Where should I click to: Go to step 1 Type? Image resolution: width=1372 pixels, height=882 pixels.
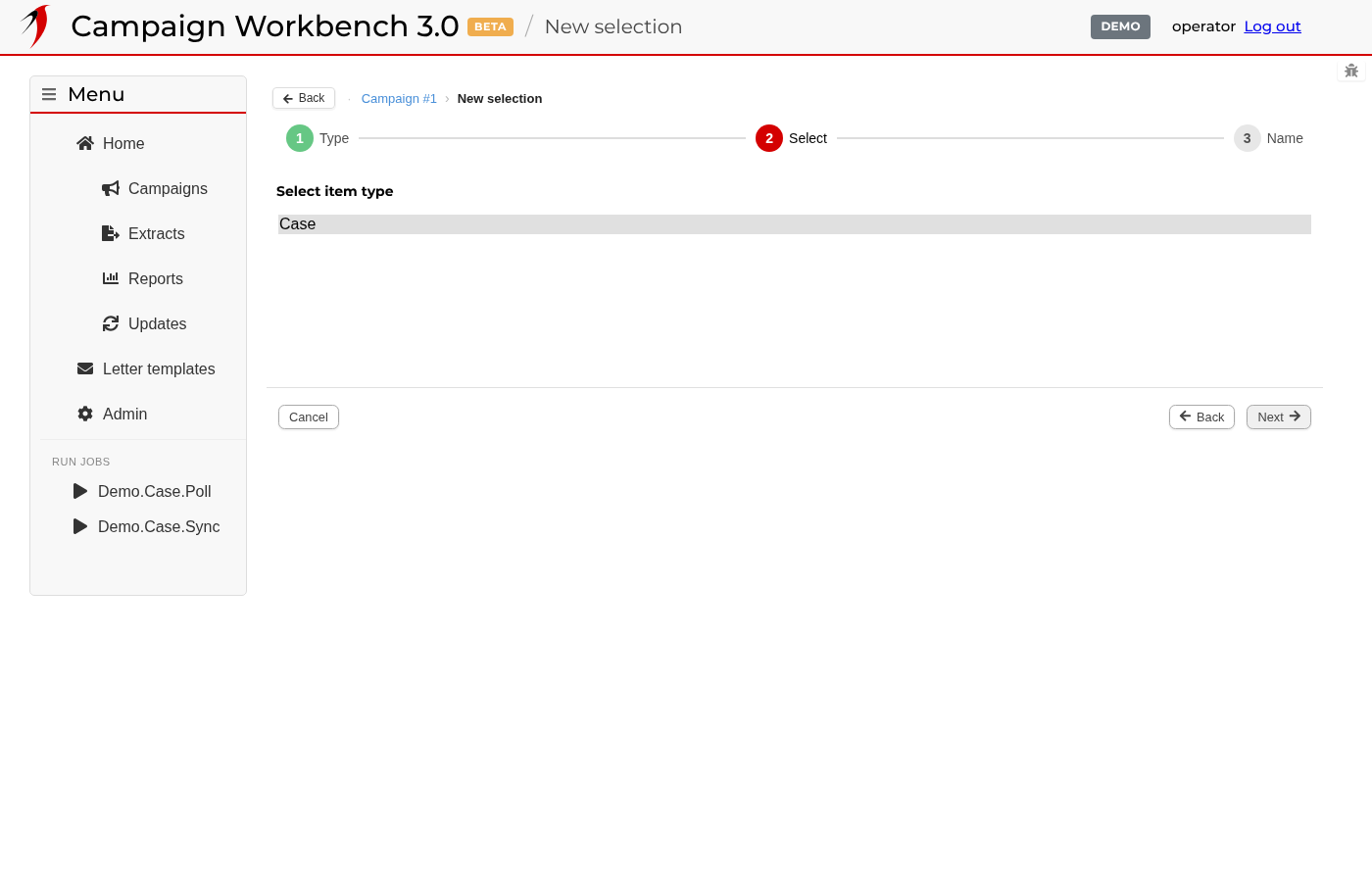click(318, 138)
